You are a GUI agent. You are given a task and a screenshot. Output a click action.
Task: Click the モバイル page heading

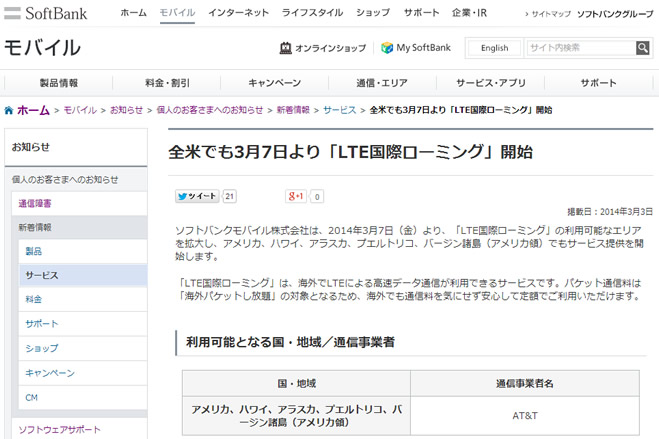[42, 47]
